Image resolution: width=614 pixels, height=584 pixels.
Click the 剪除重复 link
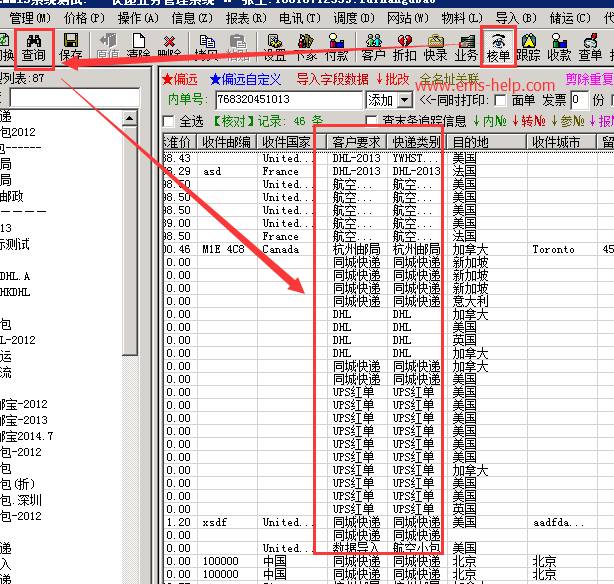pyautogui.click(x=589, y=80)
